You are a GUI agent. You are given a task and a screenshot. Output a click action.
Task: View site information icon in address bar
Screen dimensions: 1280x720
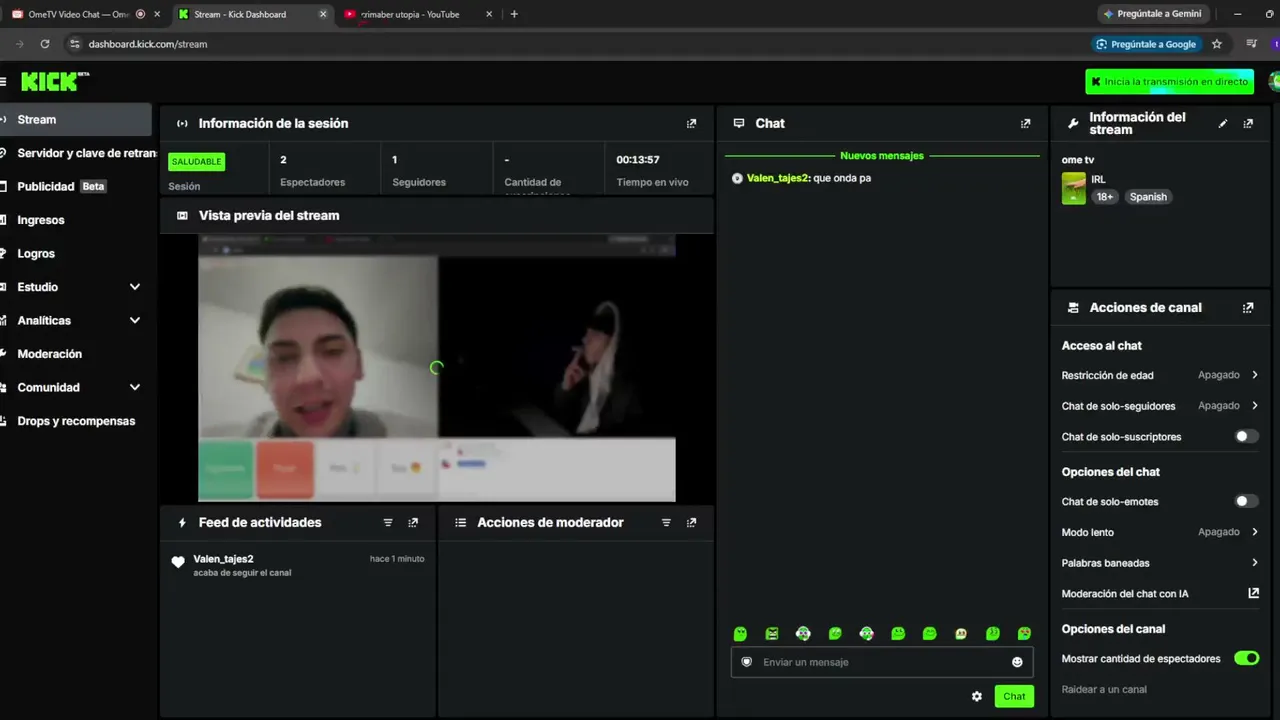click(75, 44)
